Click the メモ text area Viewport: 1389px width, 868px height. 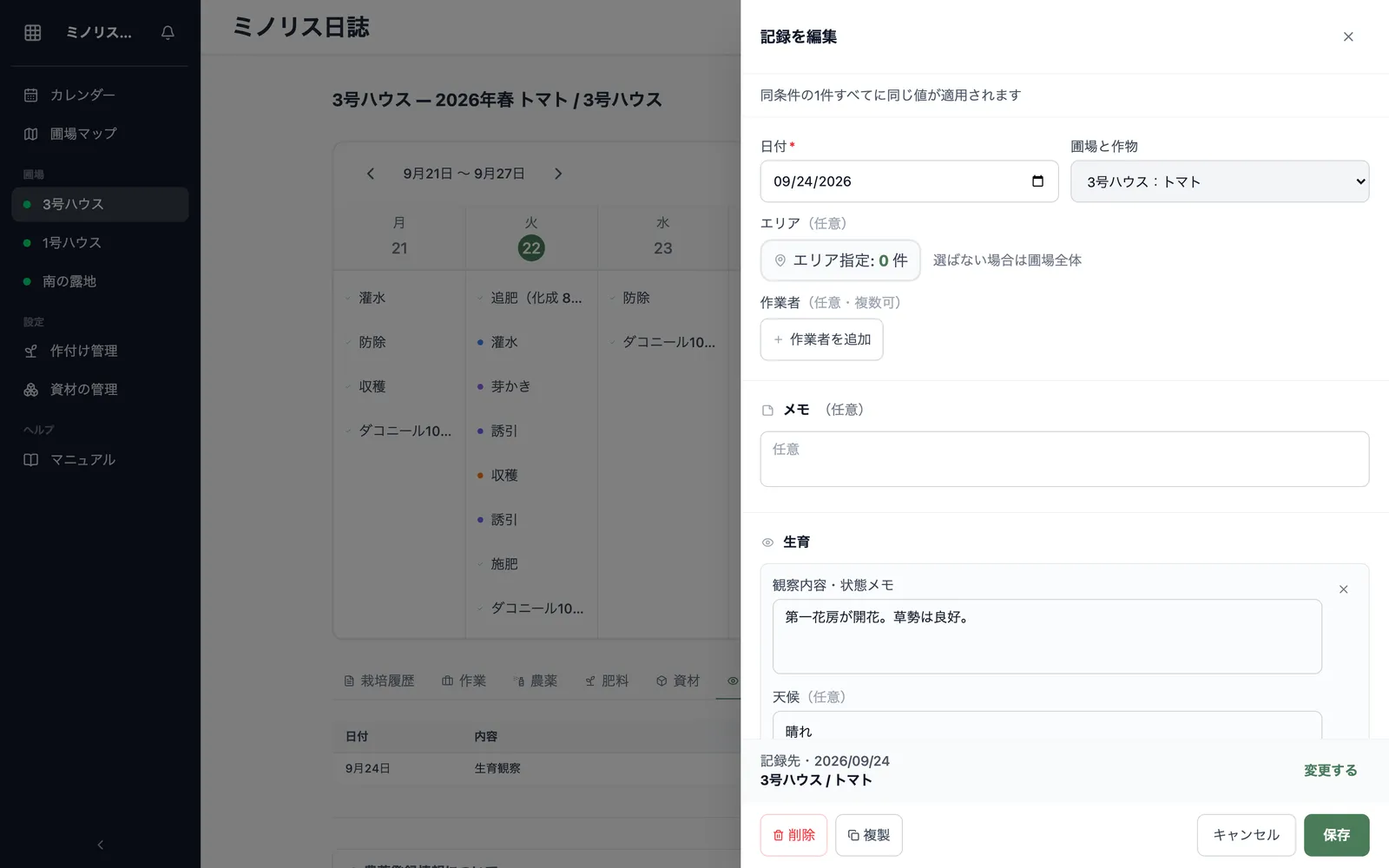click(x=1064, y=459)
